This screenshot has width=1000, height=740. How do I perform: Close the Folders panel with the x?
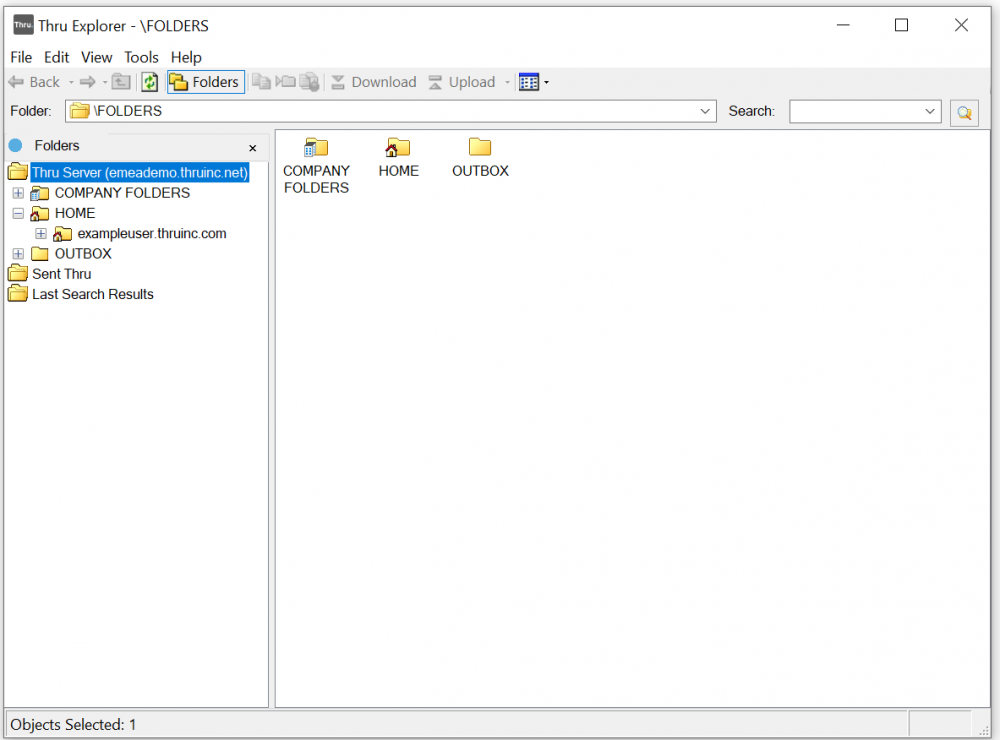(252, 147)
